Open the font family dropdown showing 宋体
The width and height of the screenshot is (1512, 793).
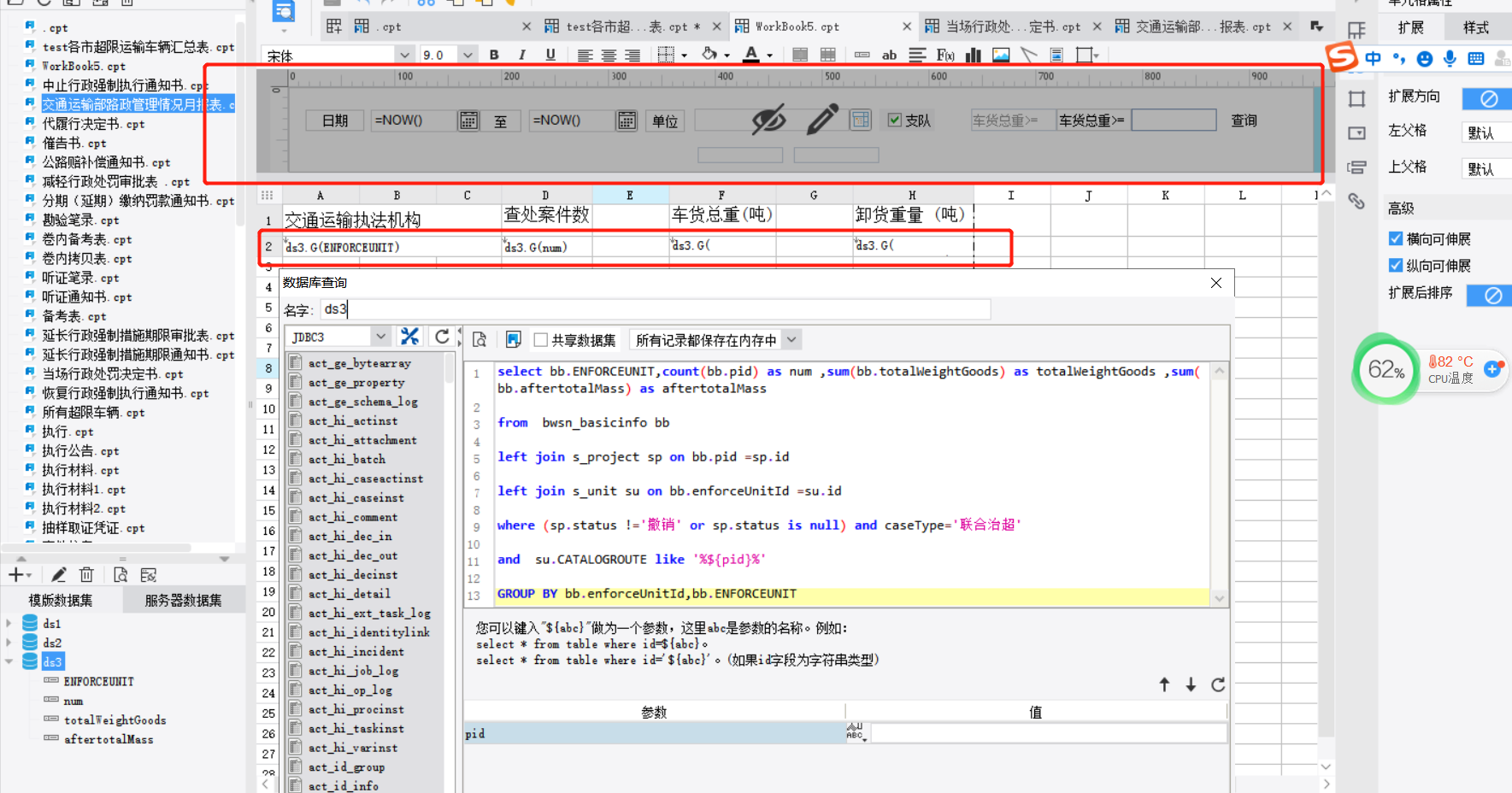[404, 55]
